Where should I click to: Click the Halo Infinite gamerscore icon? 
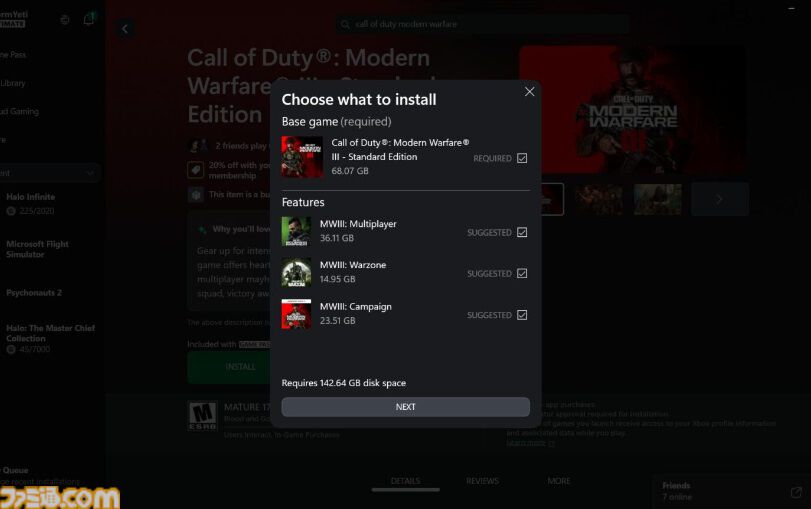(x=11, y=211)
